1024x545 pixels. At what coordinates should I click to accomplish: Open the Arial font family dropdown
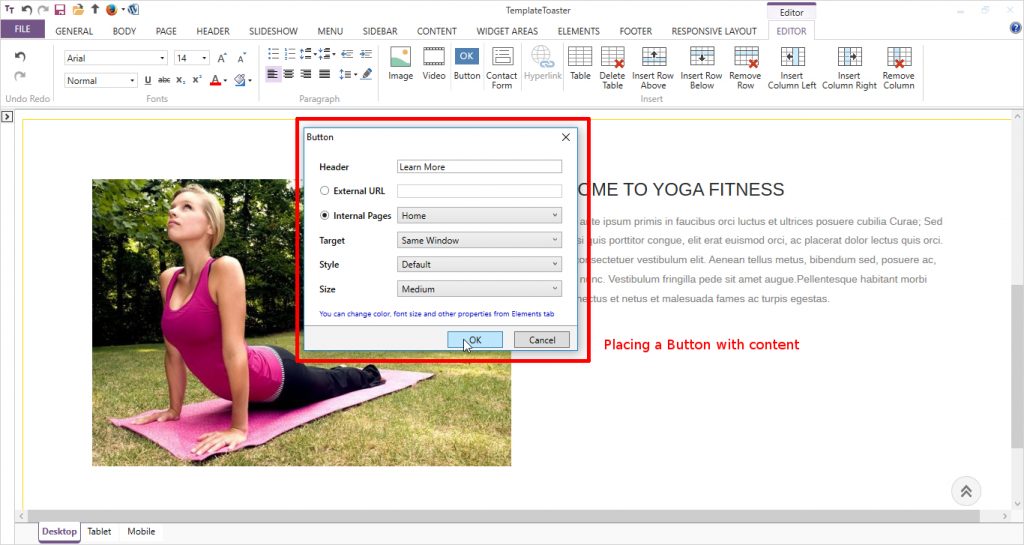coord(115,58)
